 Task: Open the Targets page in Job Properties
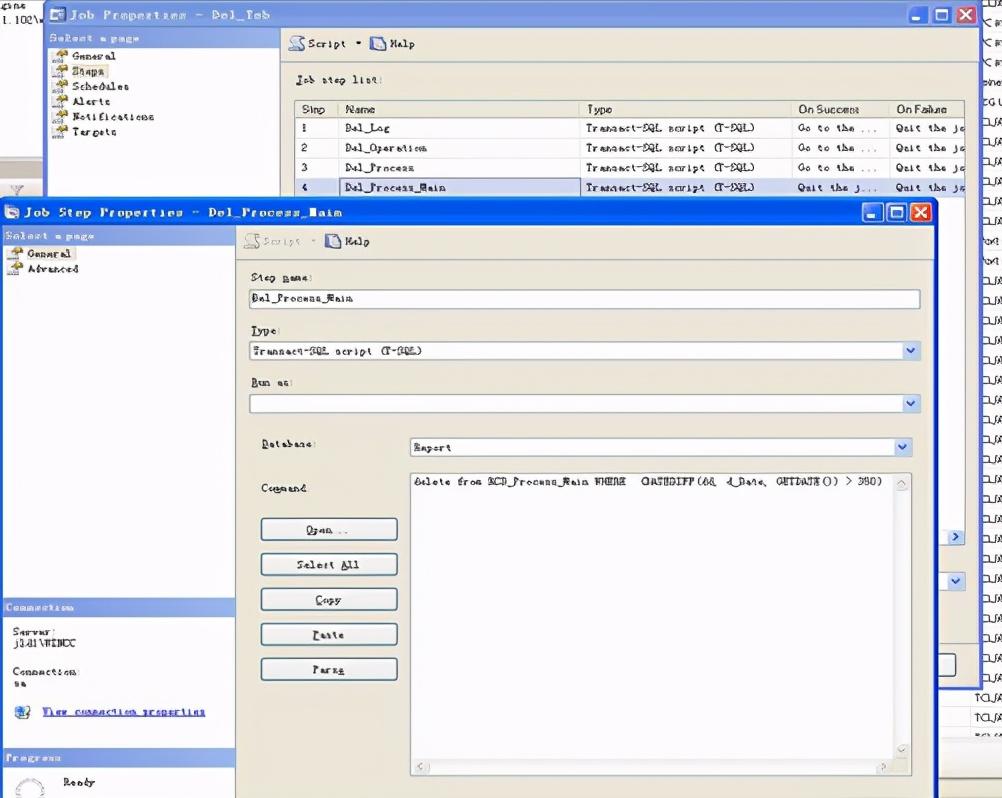(x=94, y=131)
